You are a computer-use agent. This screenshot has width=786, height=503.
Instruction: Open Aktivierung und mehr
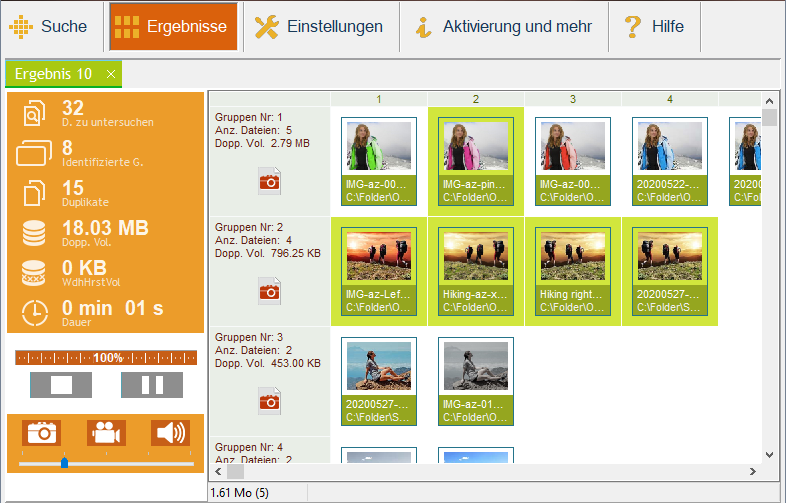pyautogui.click(x=503, y=27)
